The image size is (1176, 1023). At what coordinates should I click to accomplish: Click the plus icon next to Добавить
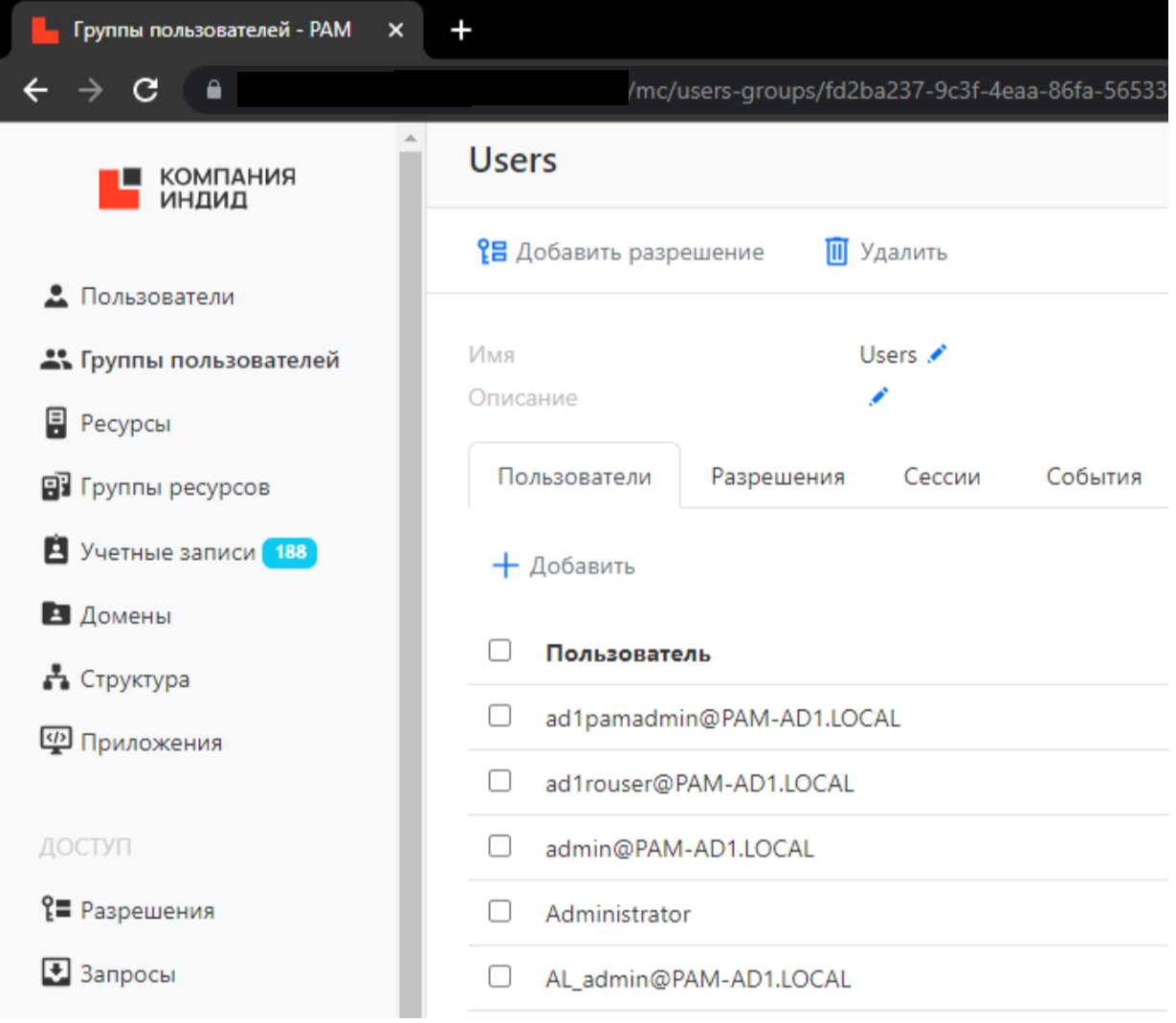tap(504, 566)
